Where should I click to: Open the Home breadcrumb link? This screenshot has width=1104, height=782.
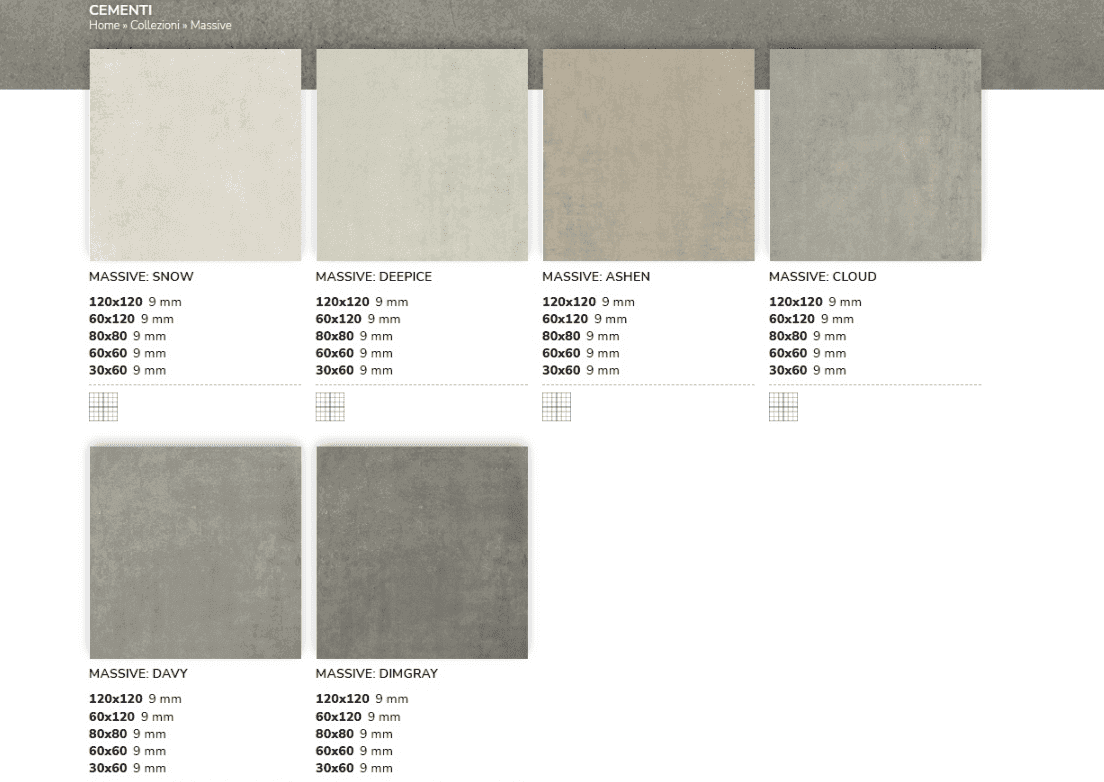point(104,25)
